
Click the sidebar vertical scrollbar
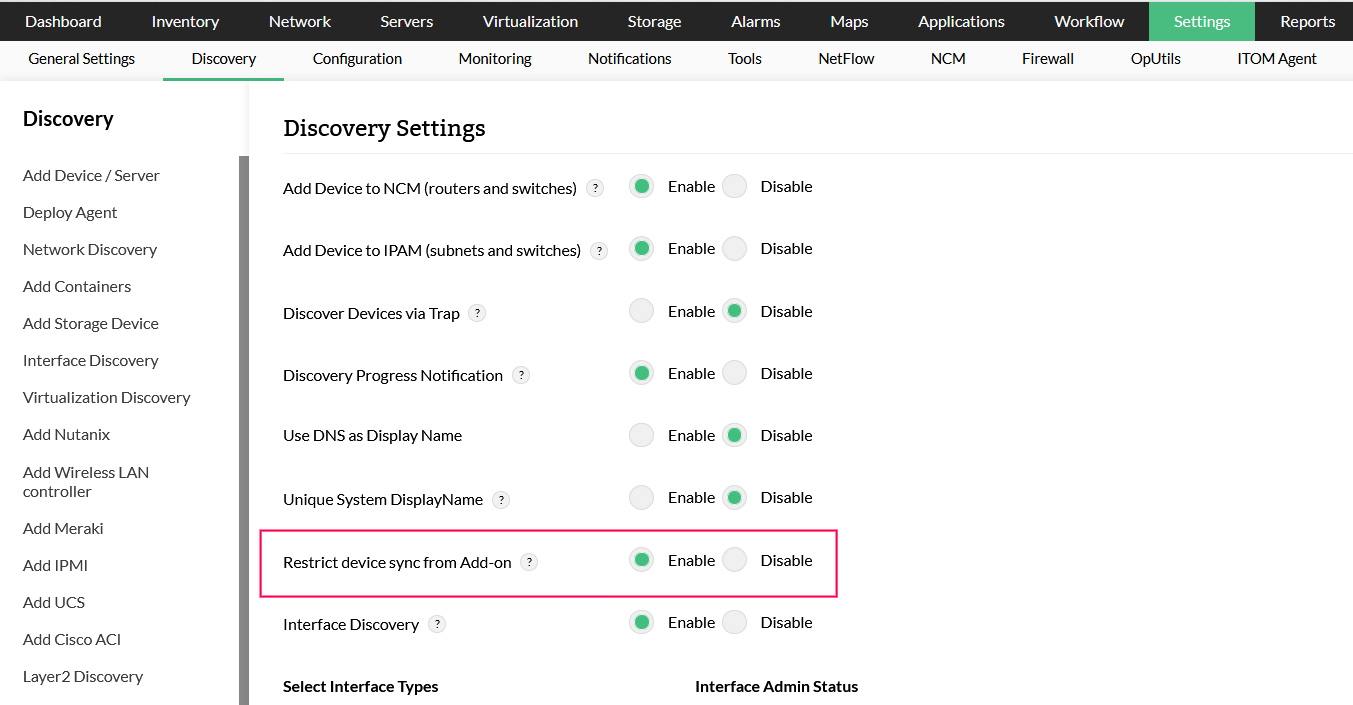click(x=243, y=430)
